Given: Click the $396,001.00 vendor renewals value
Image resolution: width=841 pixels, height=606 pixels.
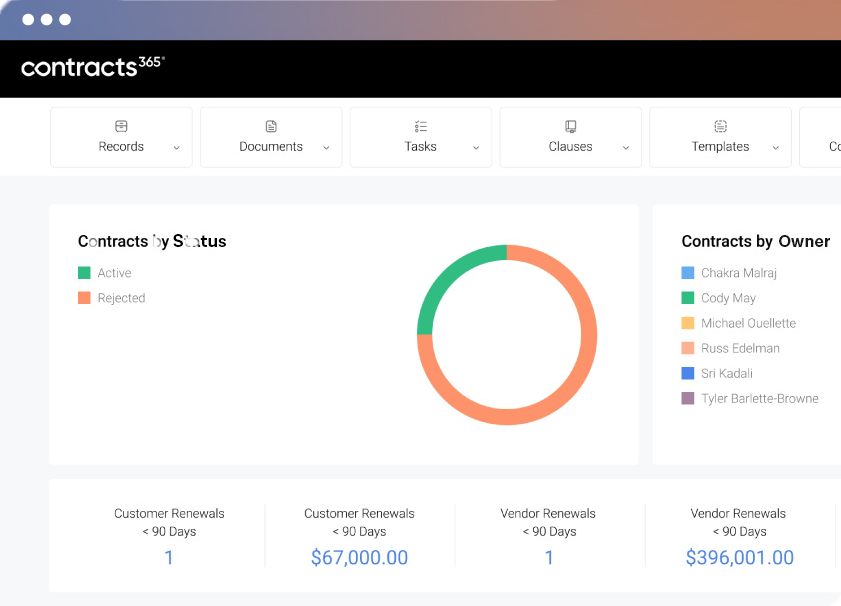Looking at the screenshot, I should (x=739, y=558).
